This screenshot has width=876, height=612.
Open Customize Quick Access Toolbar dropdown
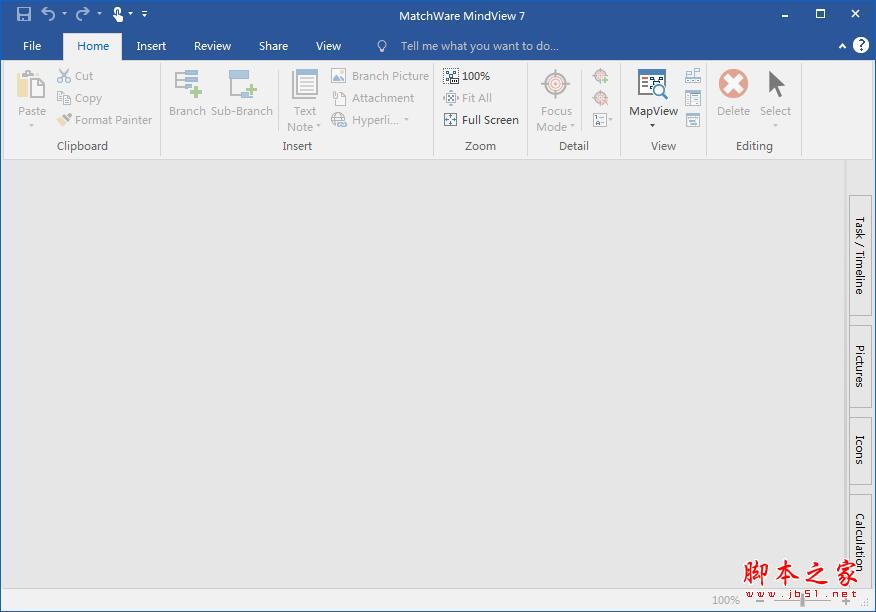tap(144, 13)
